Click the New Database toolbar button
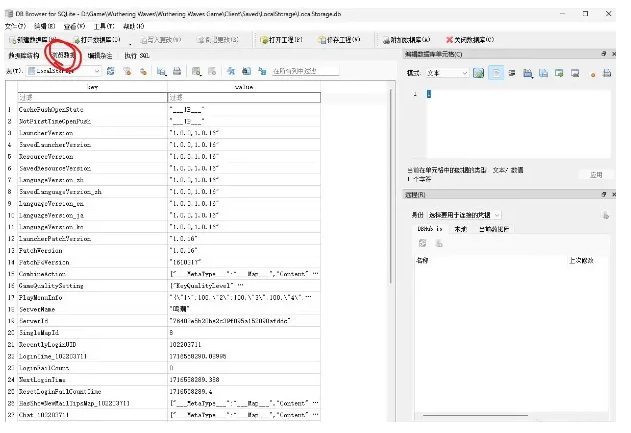 [x=33, y=40]
